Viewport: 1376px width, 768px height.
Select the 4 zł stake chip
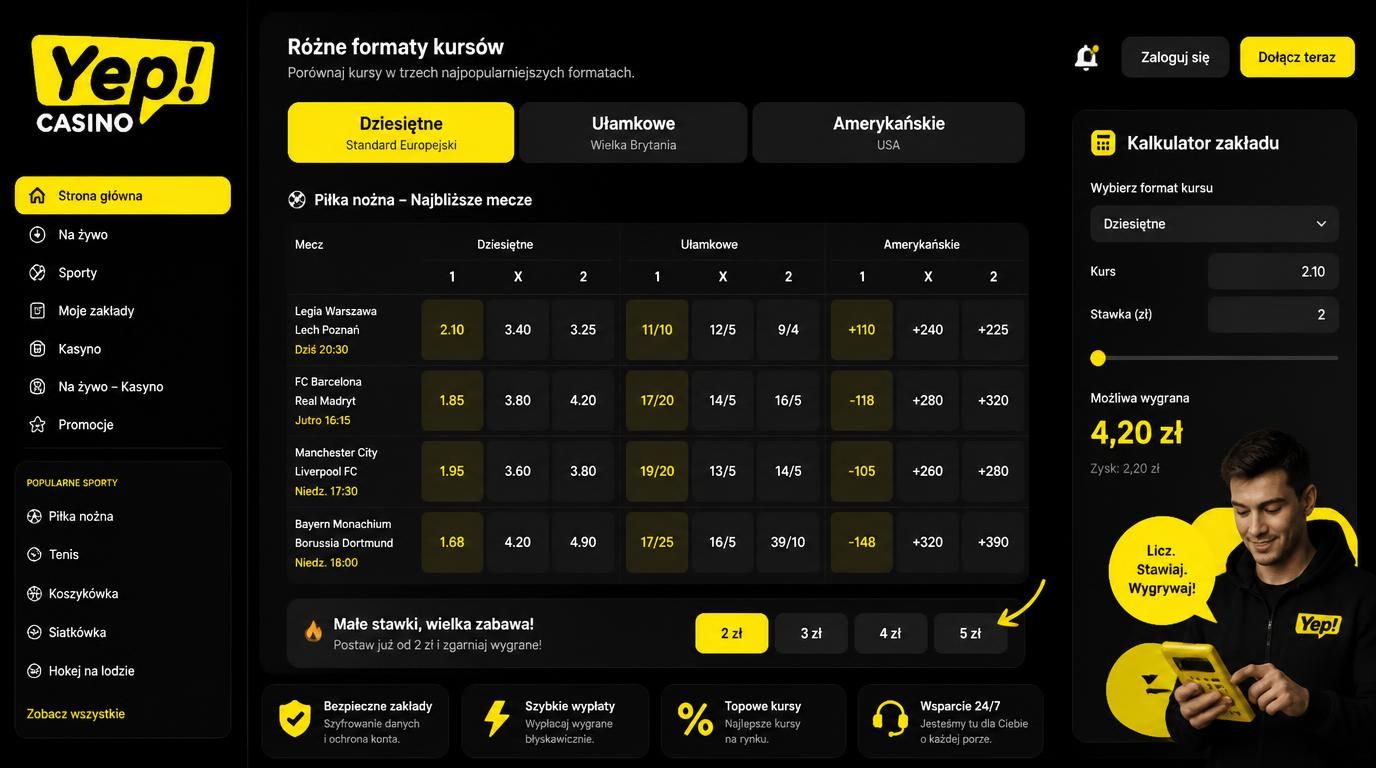click(890, 633)
